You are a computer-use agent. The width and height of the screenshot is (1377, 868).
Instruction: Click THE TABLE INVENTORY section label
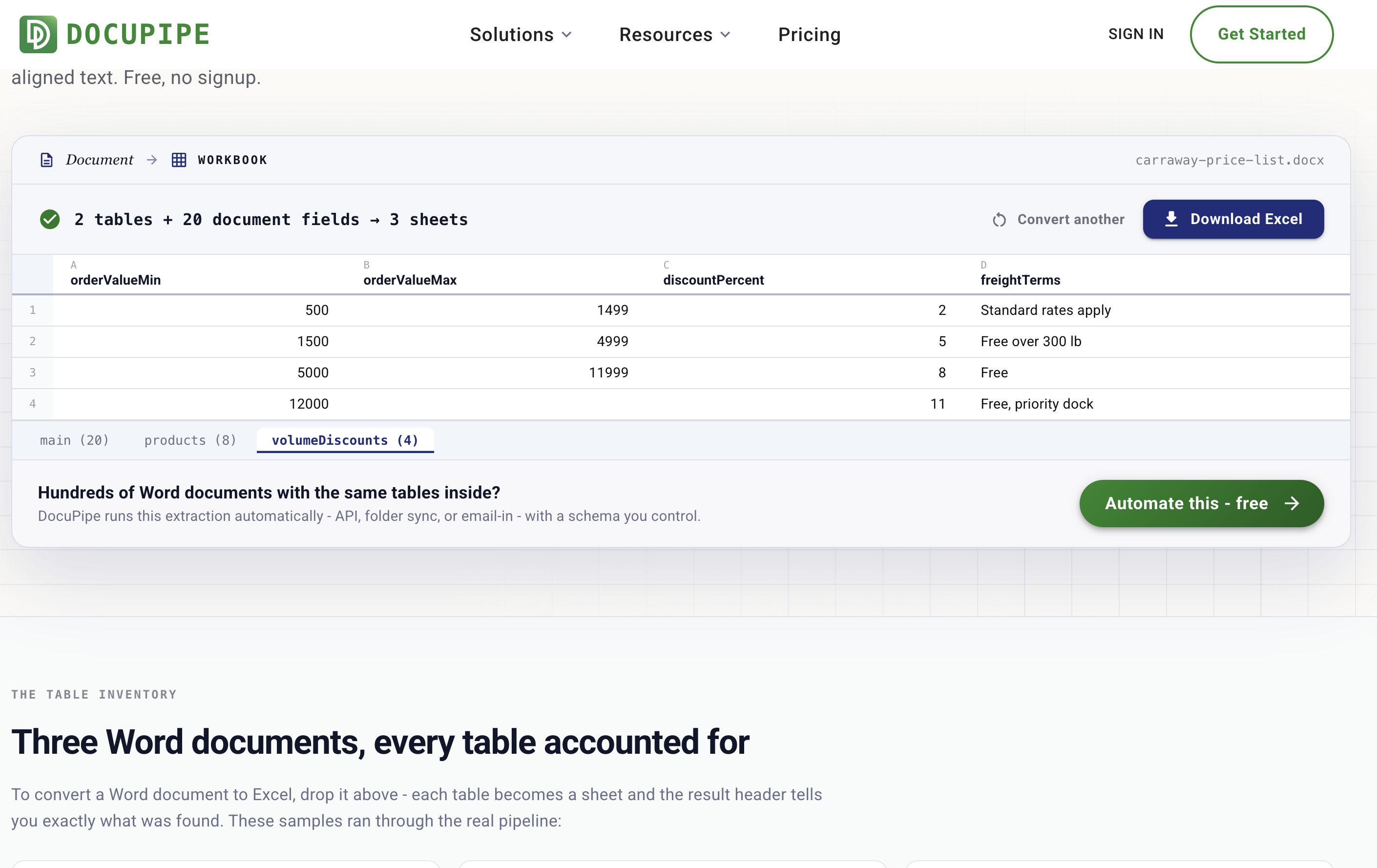coord(94,694)
